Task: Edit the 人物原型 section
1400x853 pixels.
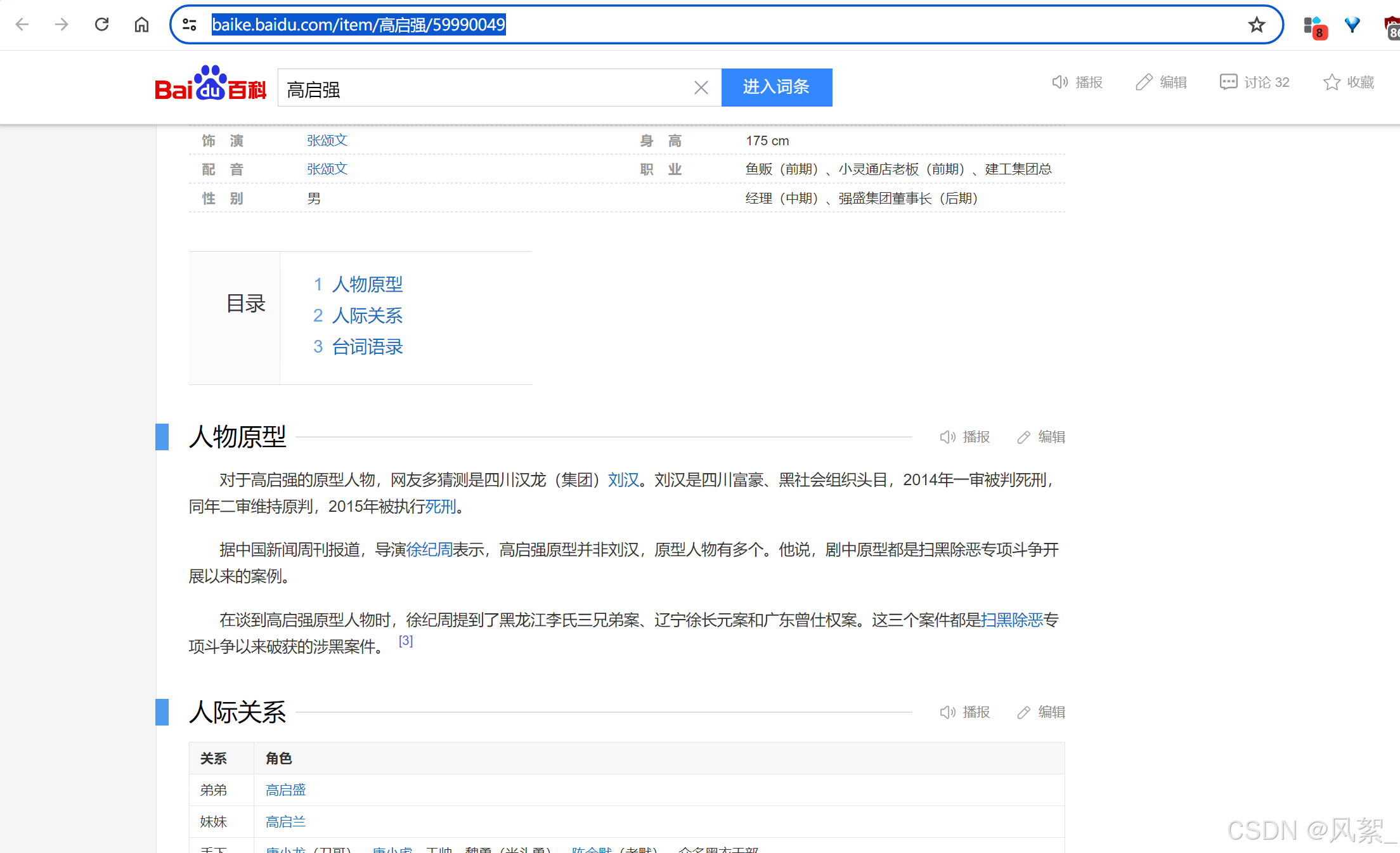Action: click(x=1041, y=437)
